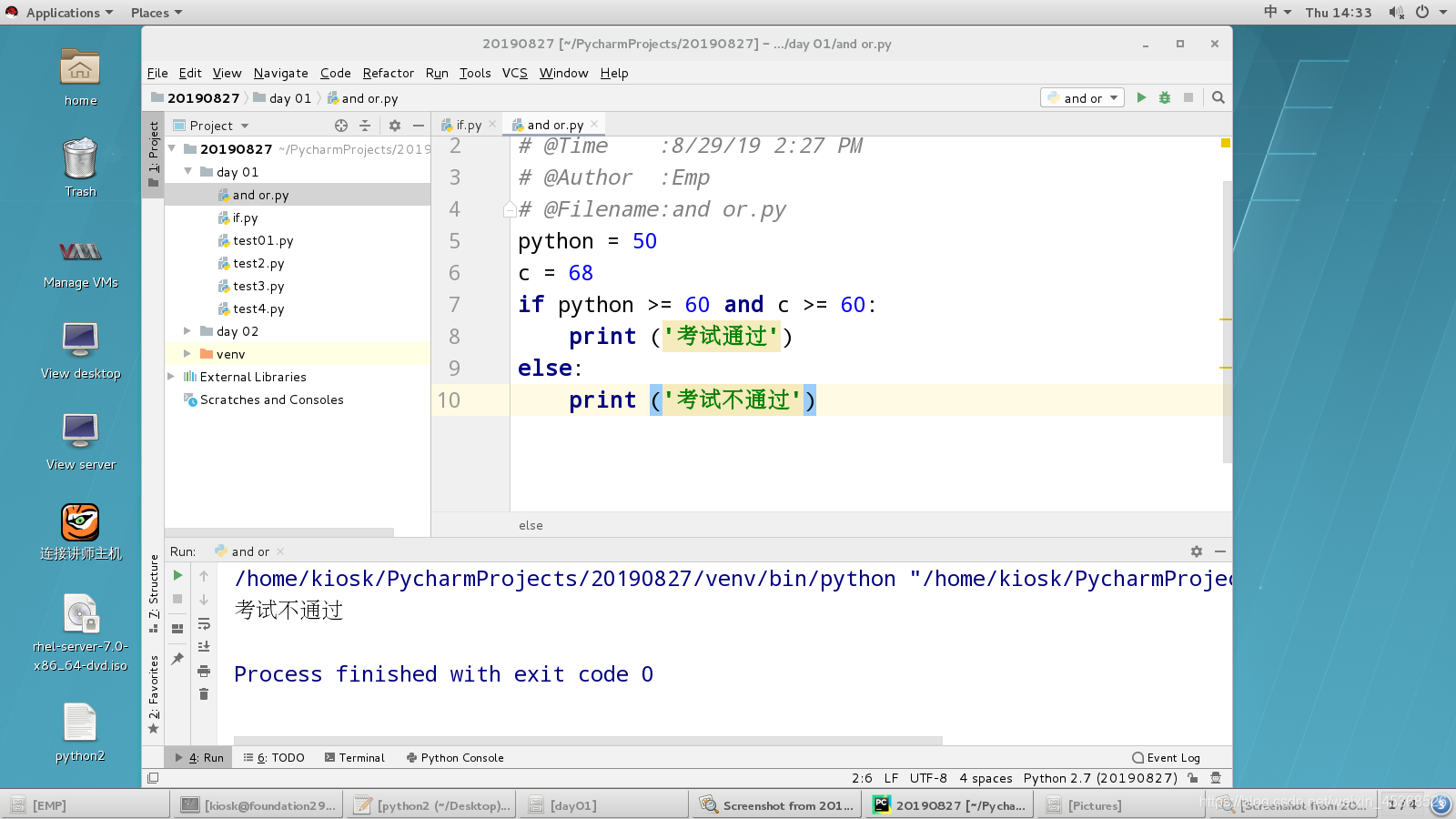Open Project panel settings gear
This screenshot has width=1456, height=819.
[x=395, y=126]
